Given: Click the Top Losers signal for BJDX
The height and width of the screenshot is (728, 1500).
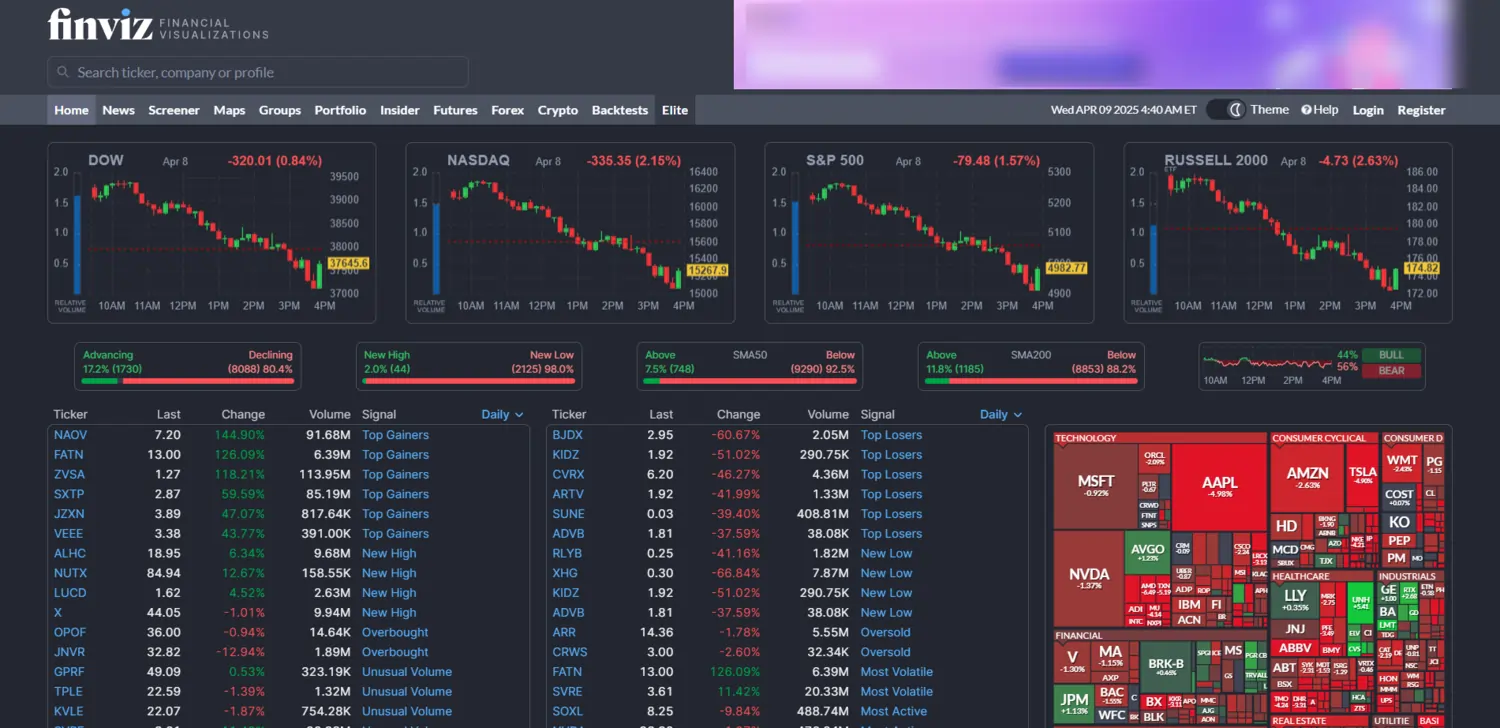Looking at the screenshot, I should pyautogui.click(x=891, y=435).
